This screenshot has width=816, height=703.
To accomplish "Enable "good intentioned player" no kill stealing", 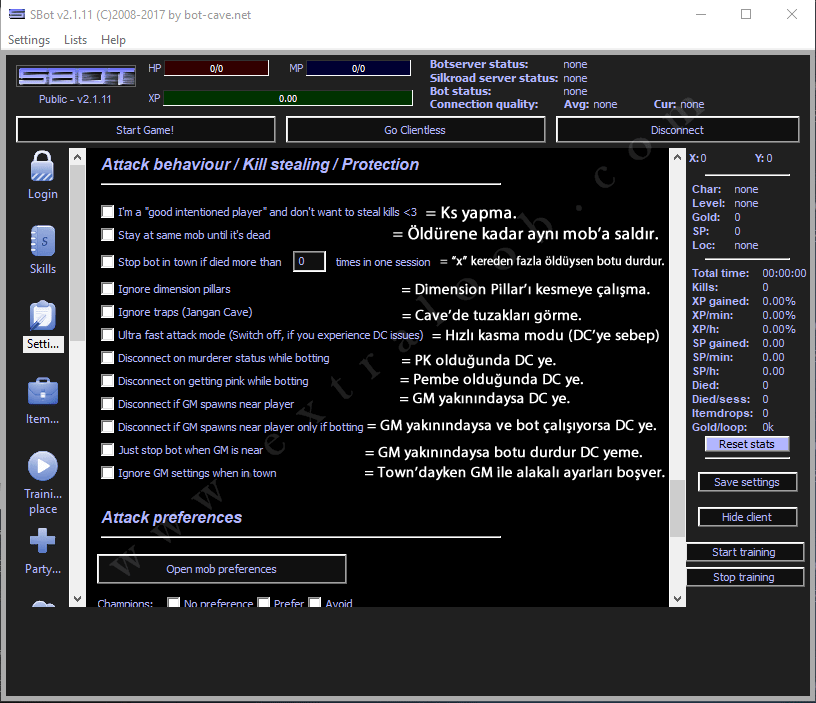I will (108, 212).
